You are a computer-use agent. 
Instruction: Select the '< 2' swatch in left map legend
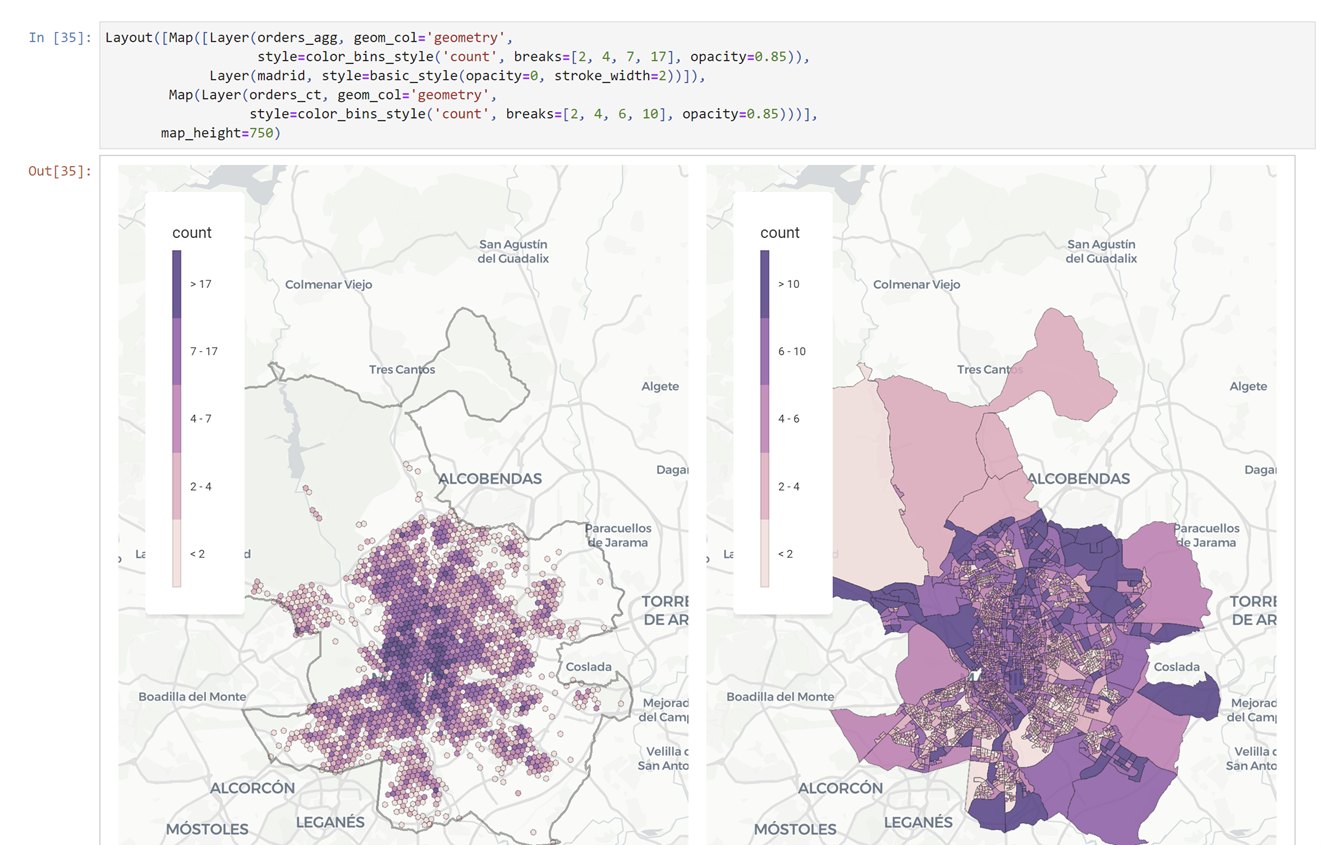tap(177, 553)
